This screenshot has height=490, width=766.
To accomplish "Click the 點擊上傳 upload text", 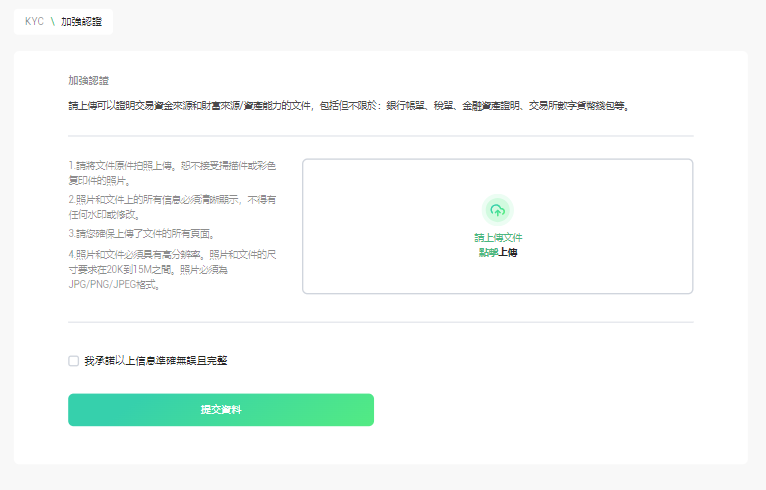I will pos(498,252).
